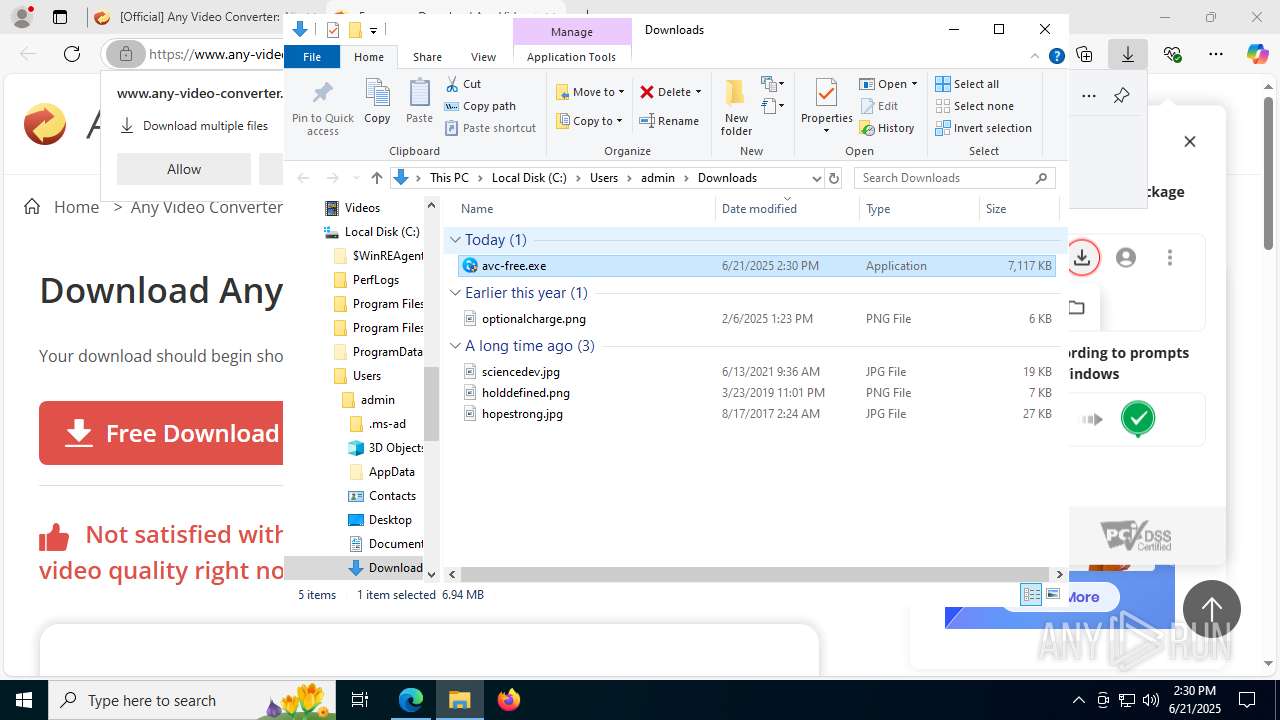Select Videos in navigation pane

tap(362, 208)
